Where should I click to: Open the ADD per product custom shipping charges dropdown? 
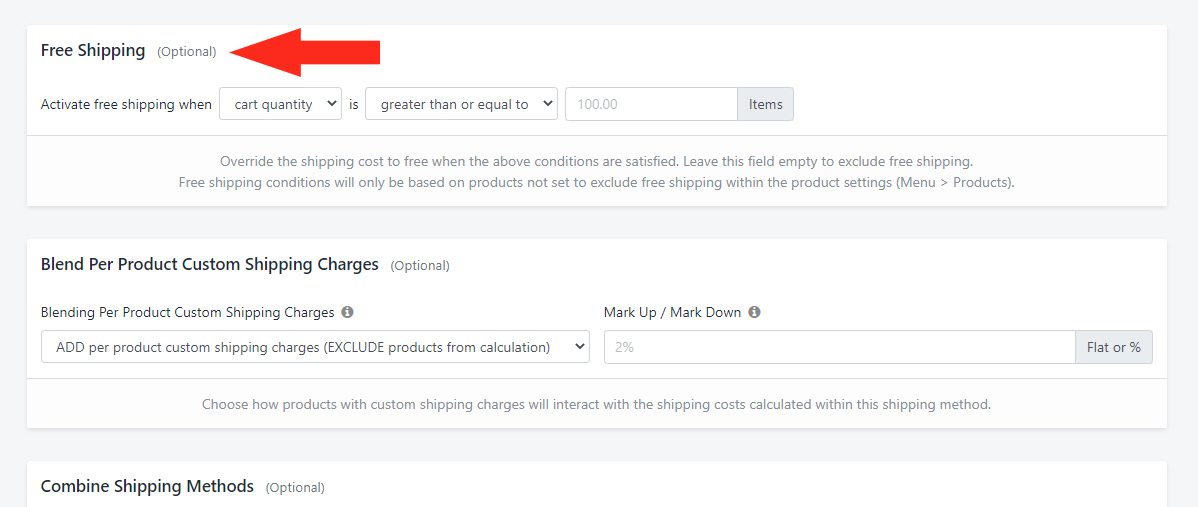316,347
